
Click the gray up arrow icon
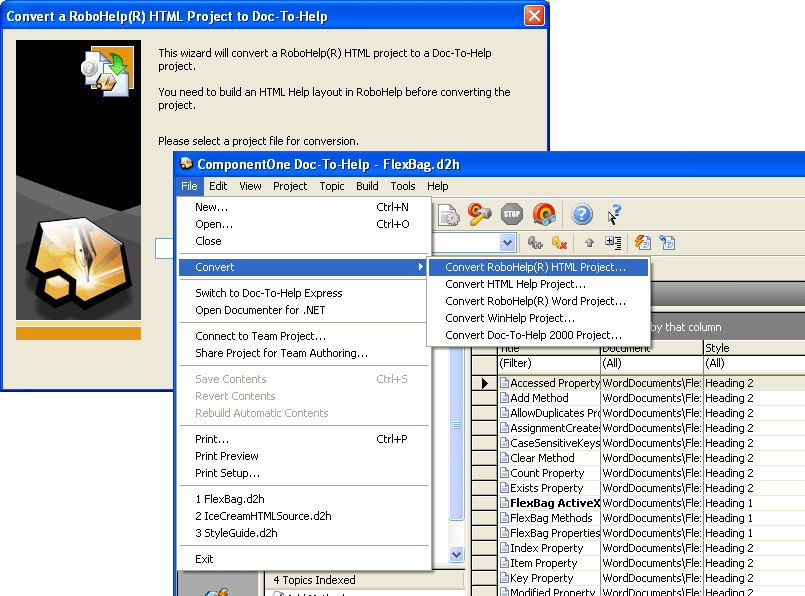point(589,242)
